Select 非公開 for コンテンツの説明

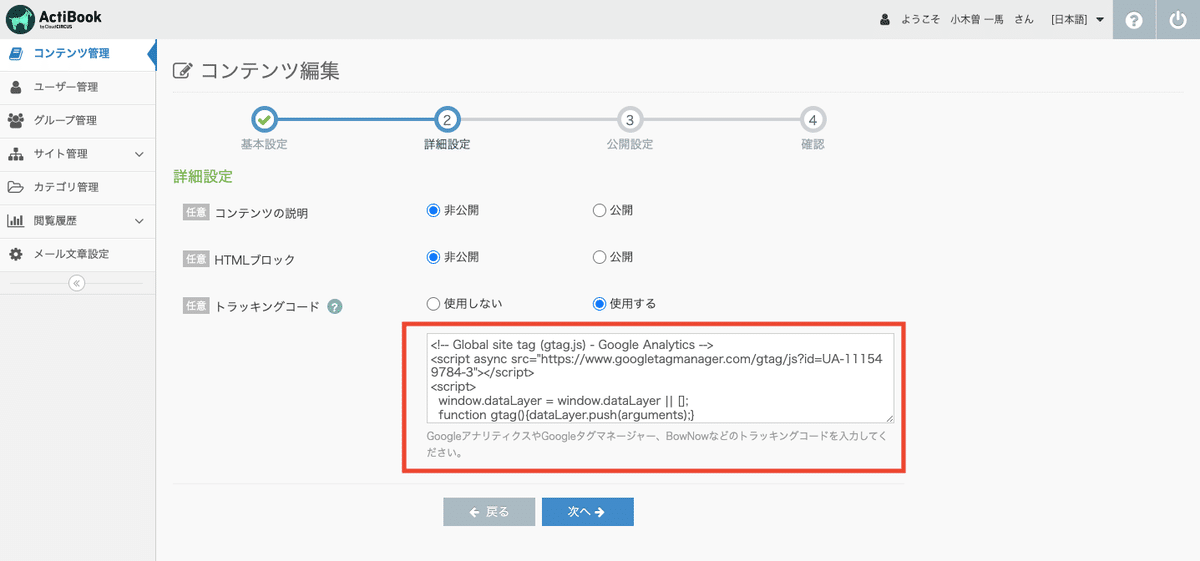(x=433, y=210)
